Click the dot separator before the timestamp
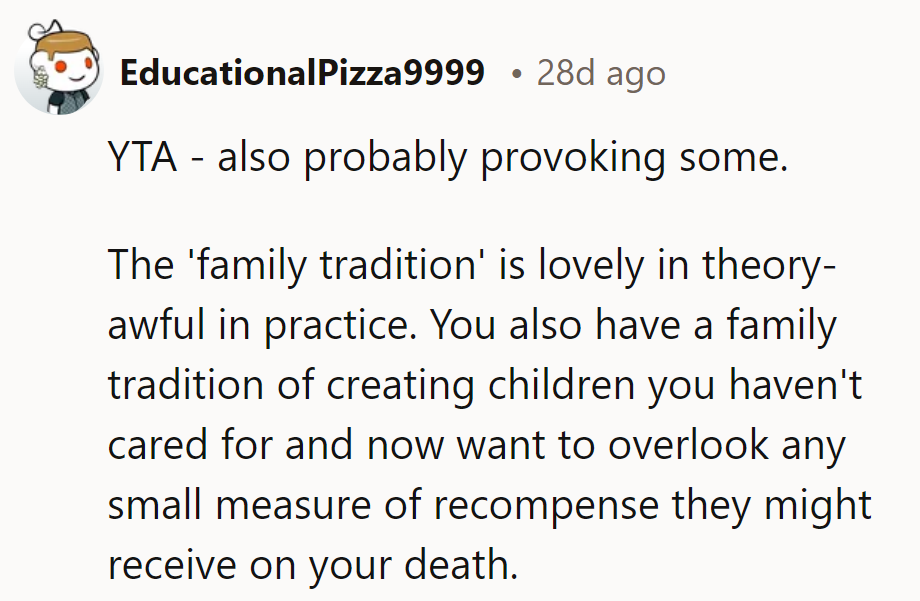Image resolution: width=920 pixels, height=601 pixels. 514,73
